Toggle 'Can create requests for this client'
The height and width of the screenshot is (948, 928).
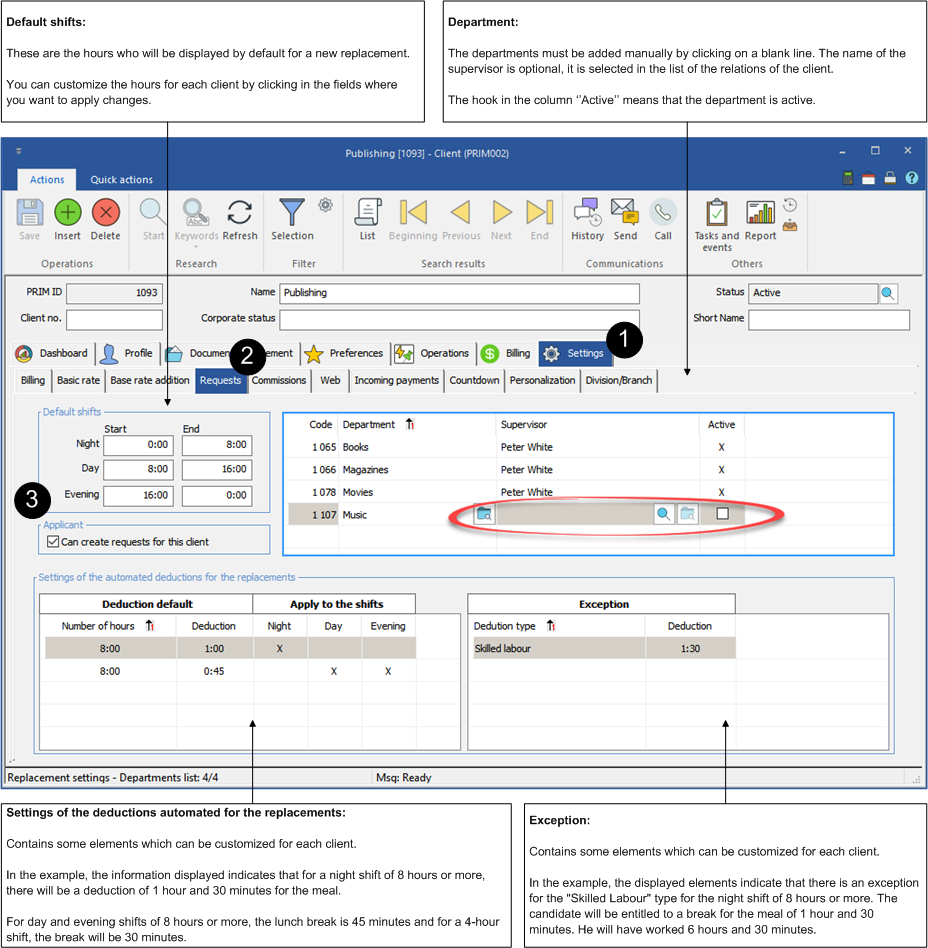click(53, 542)
